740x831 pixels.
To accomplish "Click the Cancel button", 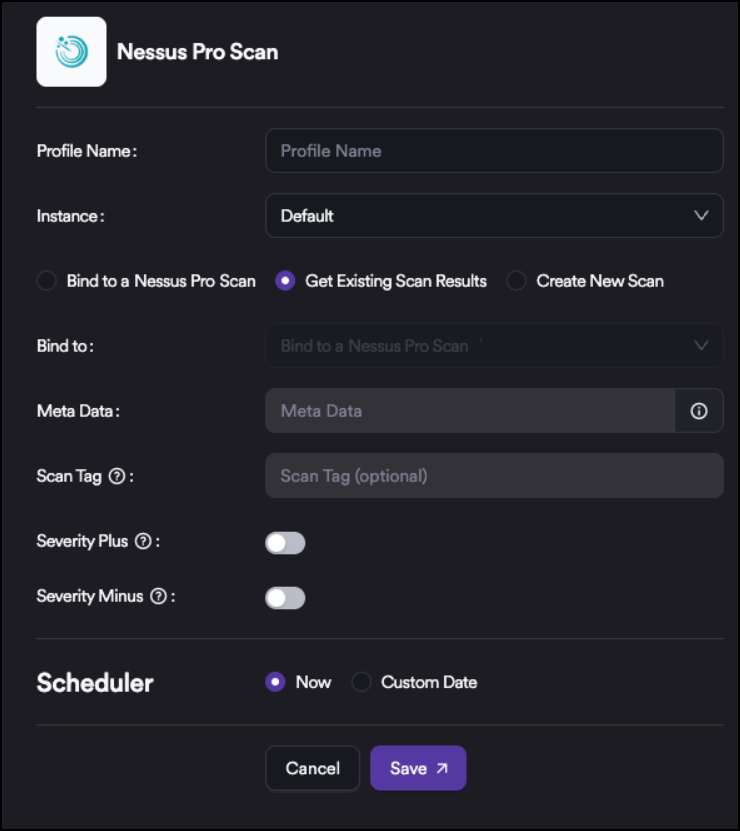I will tap(312, 768).
